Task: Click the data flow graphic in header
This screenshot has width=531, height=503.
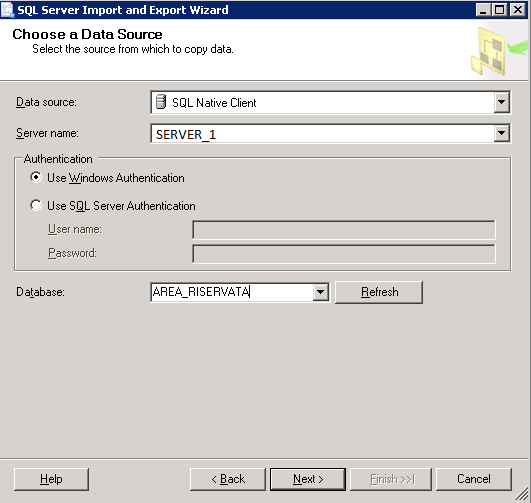Action: click(499, 51)
